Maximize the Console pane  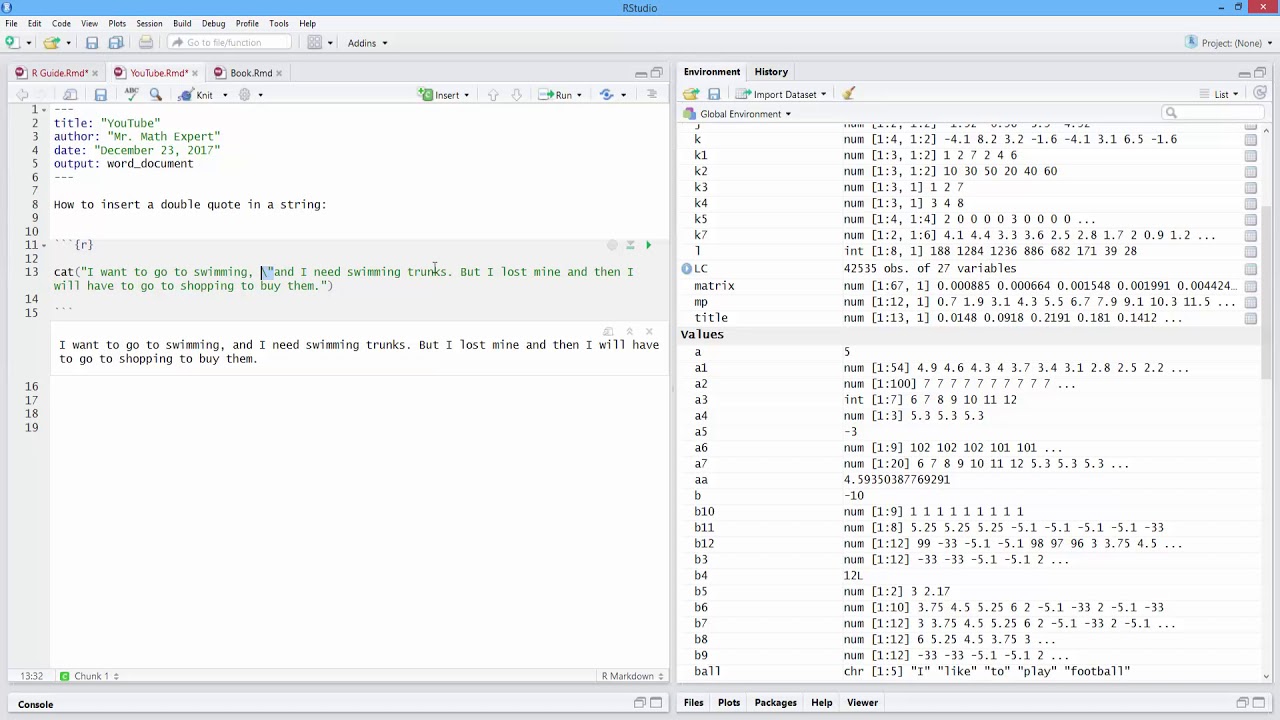[657, 703]
